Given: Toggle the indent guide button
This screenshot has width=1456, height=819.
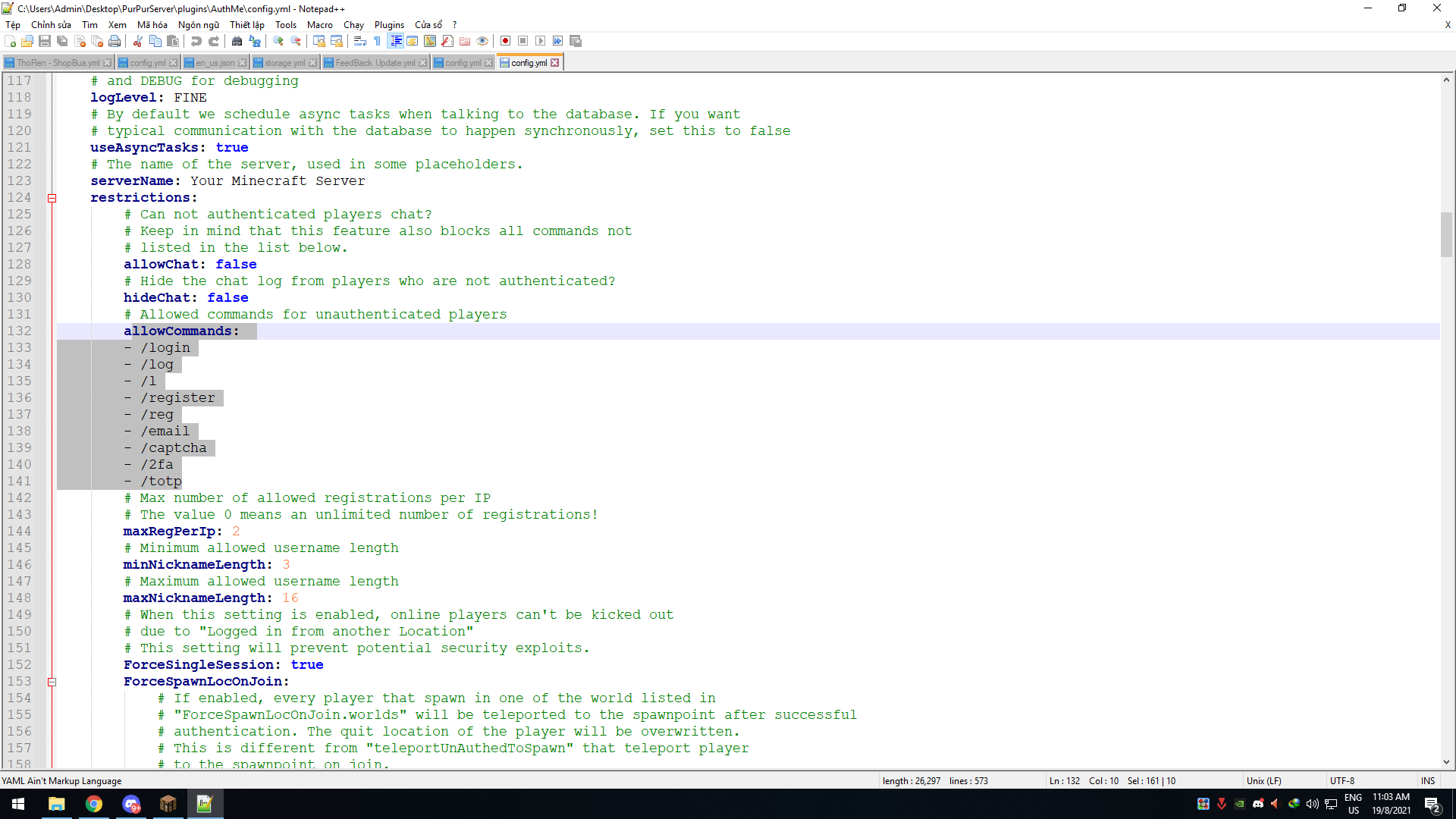Looking at the screenshot, I should point(395,41).
